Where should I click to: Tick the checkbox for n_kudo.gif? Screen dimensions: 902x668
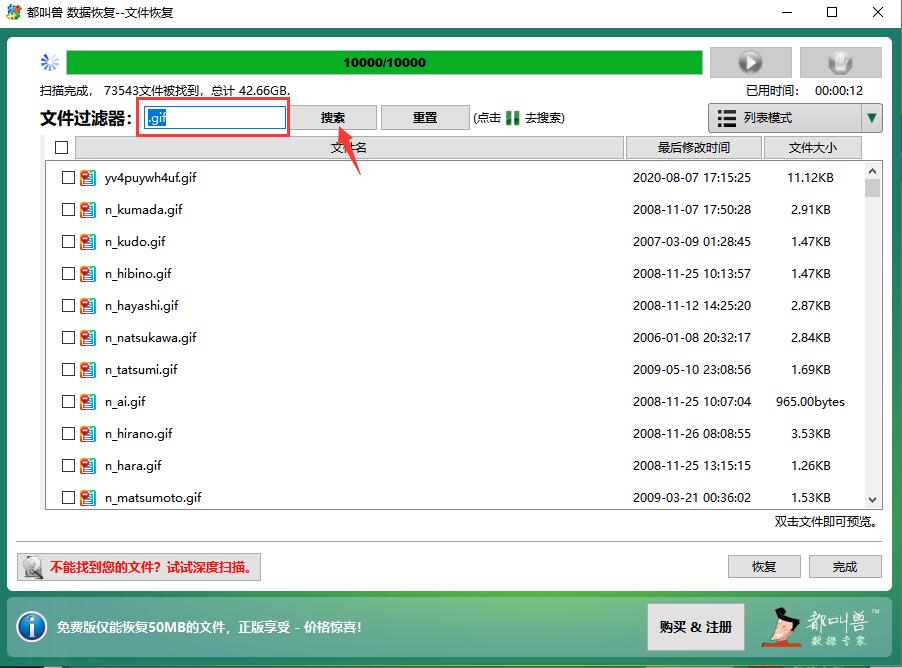pyautogui.click(x=68, y=242)
